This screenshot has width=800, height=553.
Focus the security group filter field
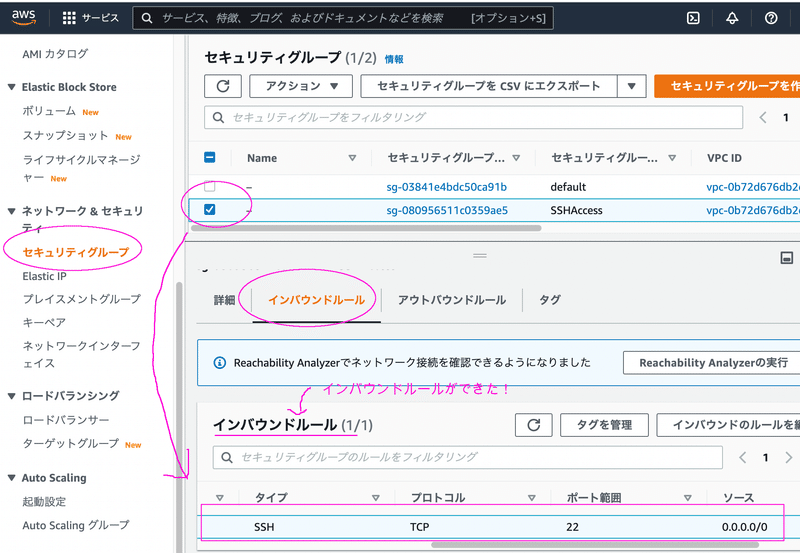coord(473,117)
